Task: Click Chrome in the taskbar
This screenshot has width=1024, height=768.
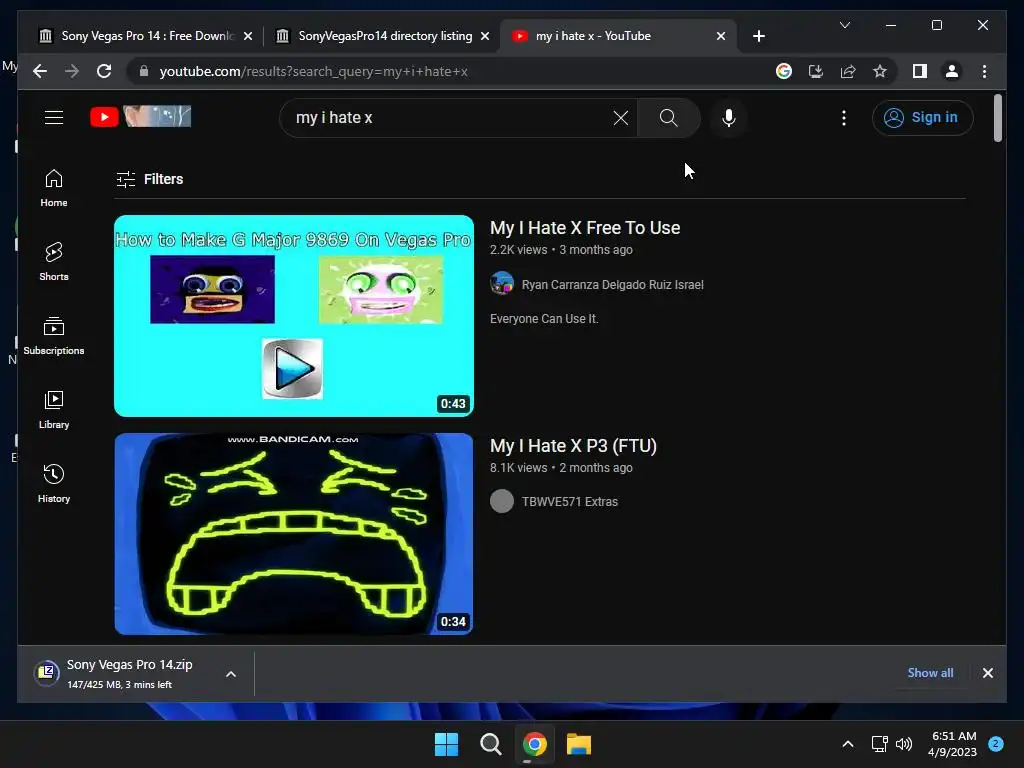Action: pos(534,744)
